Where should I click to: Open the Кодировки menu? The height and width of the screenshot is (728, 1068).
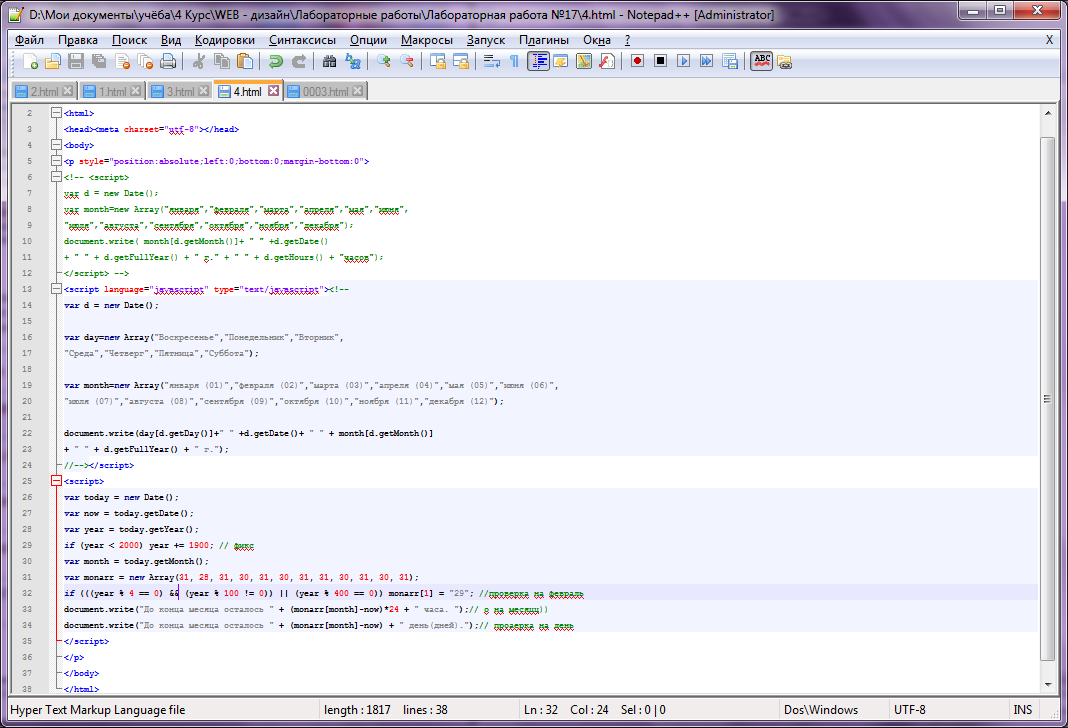point(225,40)
